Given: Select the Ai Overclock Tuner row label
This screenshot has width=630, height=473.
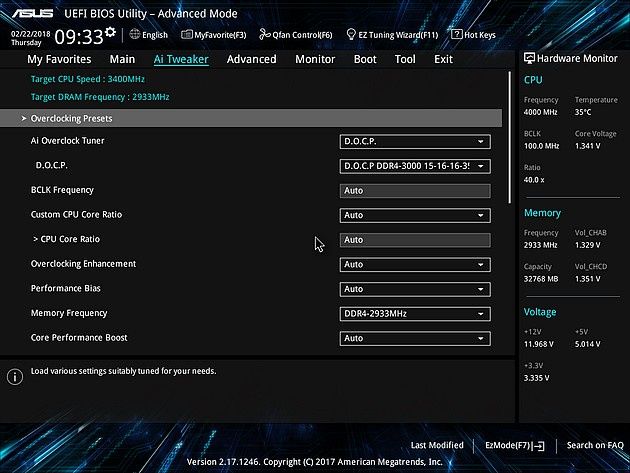Looking at the screenshot, I should pyautogui.click(x=68, y=141).
